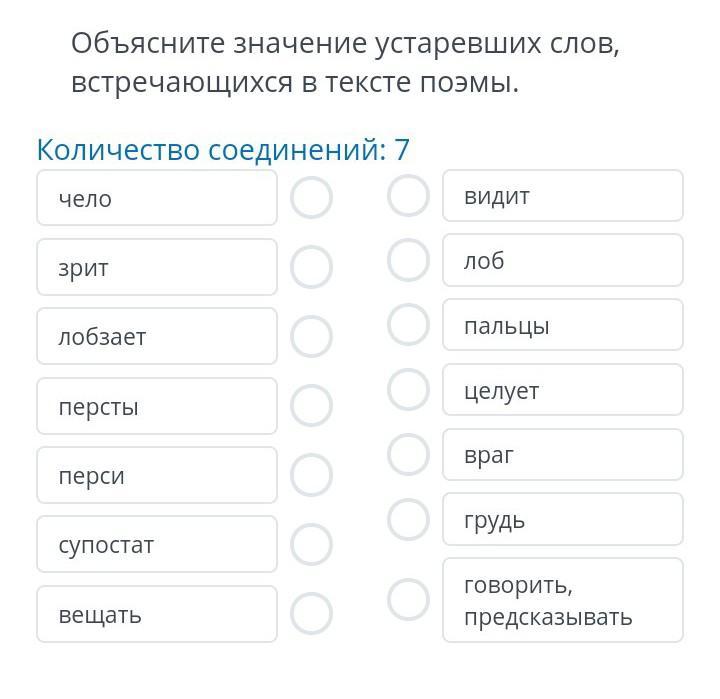The height and width of the screenshot is (699, 720).
Task: Select the connector circle next to «зрит»
Action: [311, 267]
